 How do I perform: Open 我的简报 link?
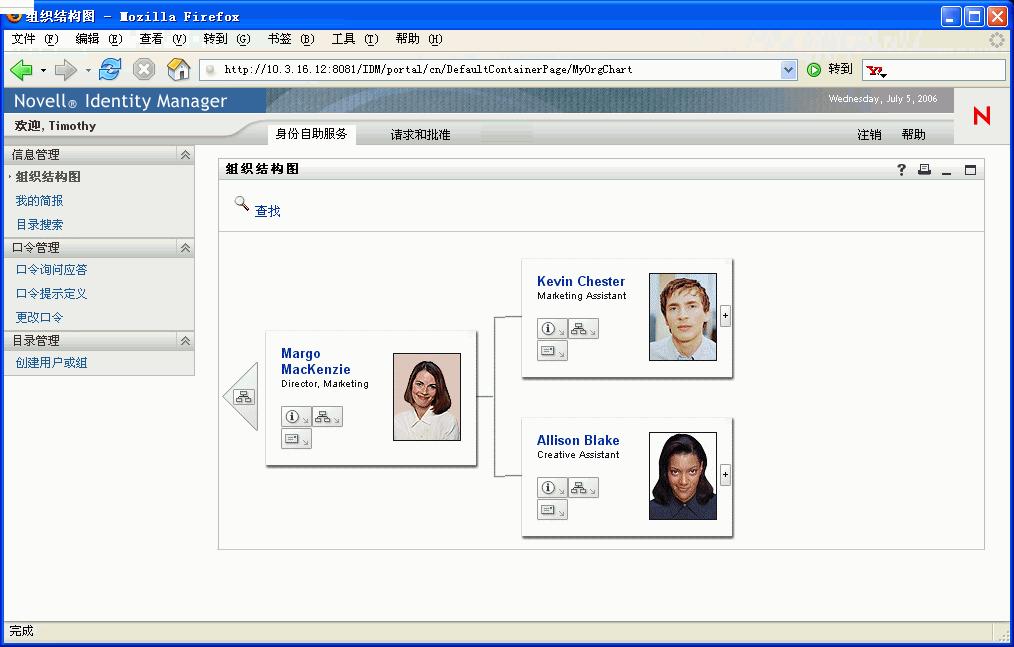point(39,201)
